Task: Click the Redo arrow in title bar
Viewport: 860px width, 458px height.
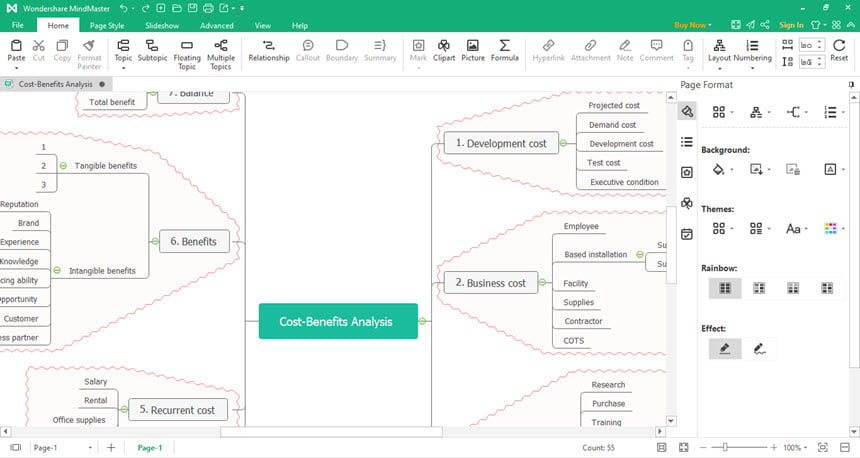Action: pyautogui.click(x=145, y=8)
